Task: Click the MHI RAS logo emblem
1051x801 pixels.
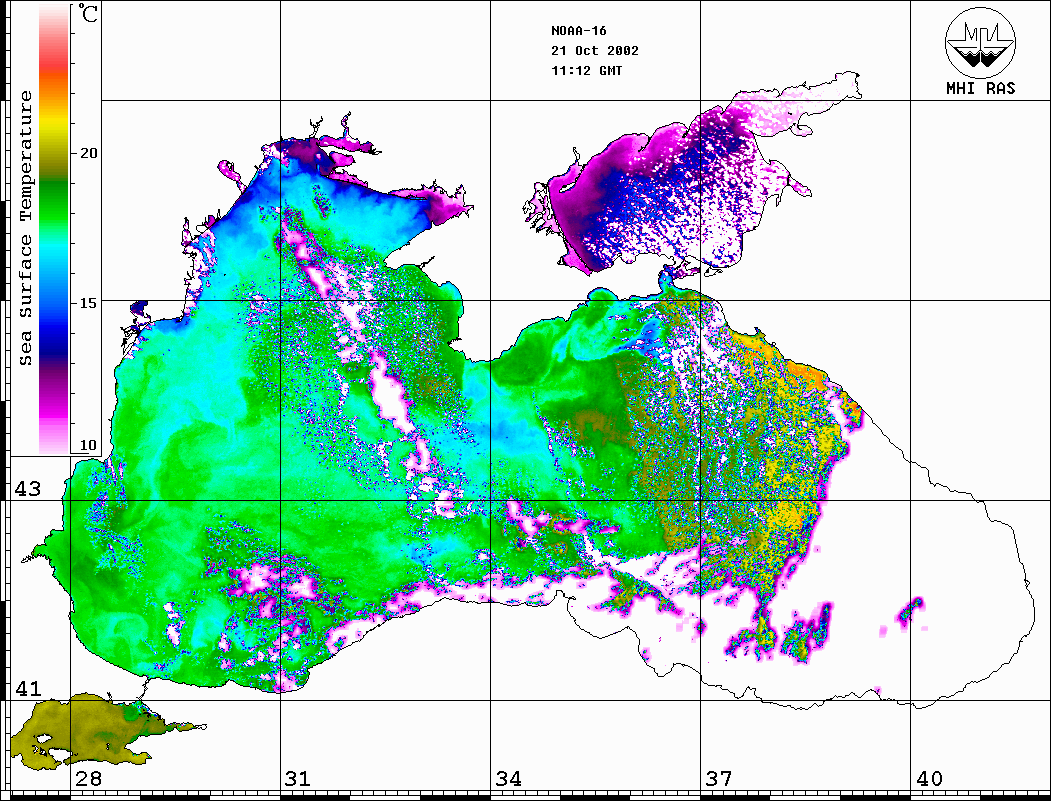Action: [x=980, y=42]
